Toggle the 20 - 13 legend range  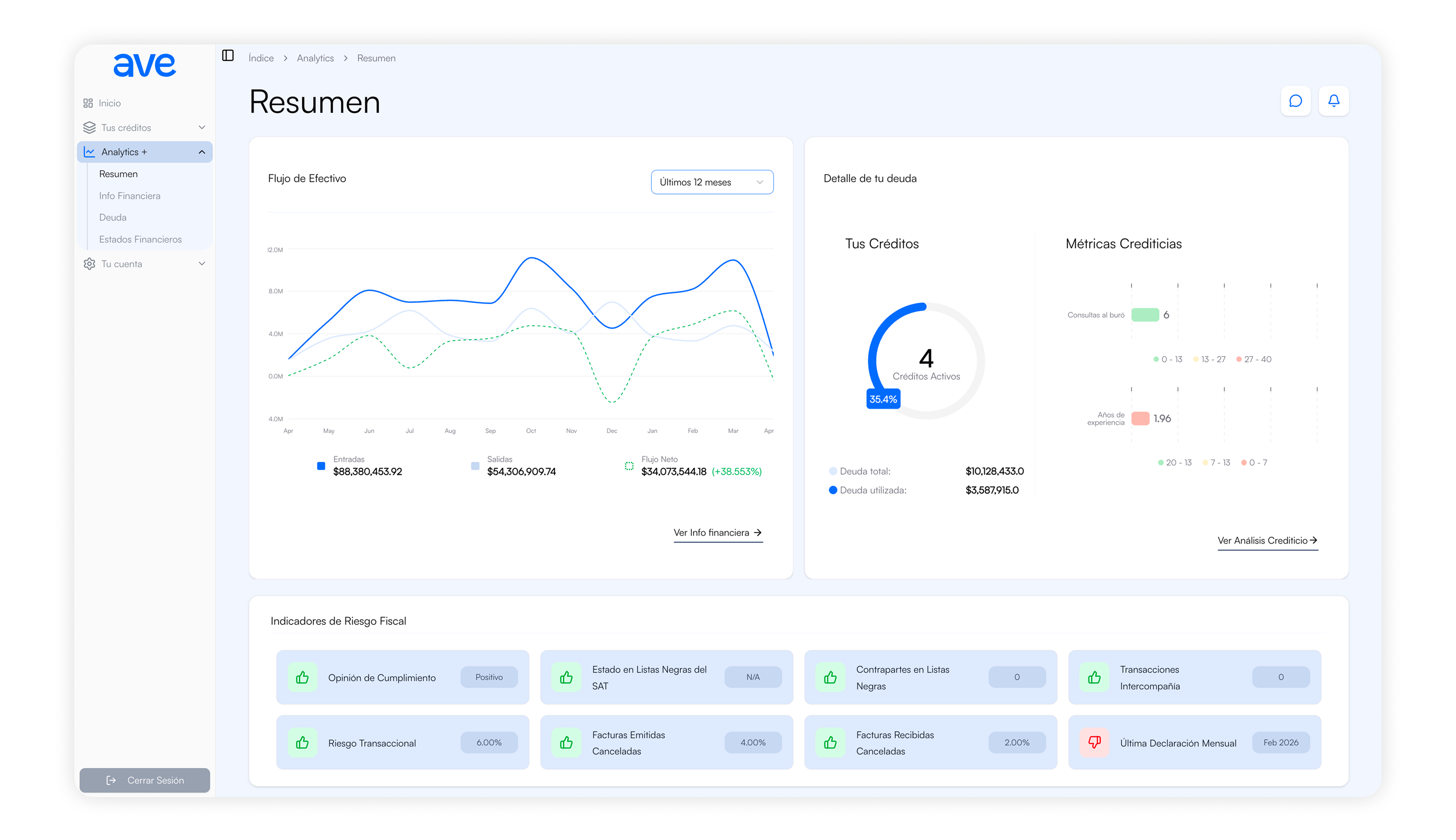1174,463
